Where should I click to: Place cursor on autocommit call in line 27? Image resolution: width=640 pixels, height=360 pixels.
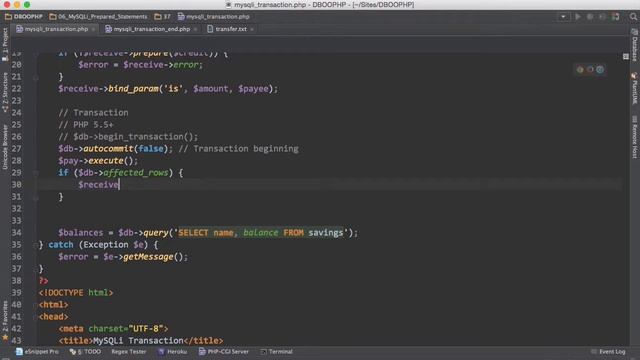coord(108,149)
